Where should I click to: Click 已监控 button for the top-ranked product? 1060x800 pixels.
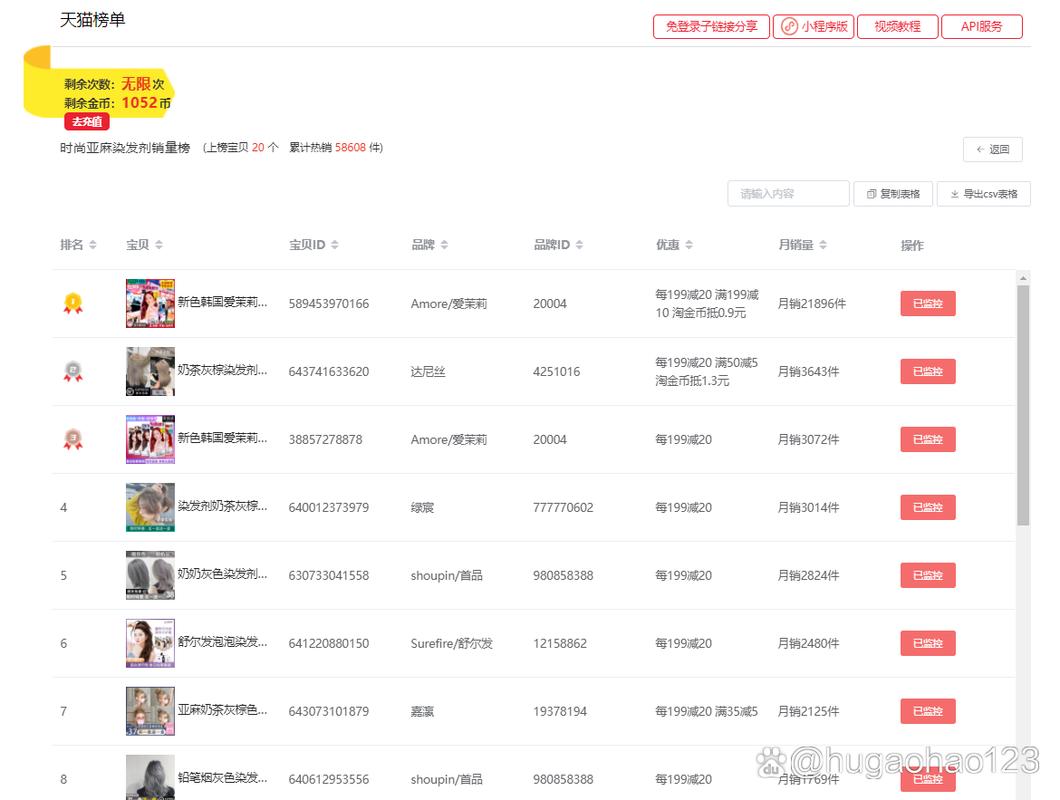pyautogui.click(x=927, y=303)
